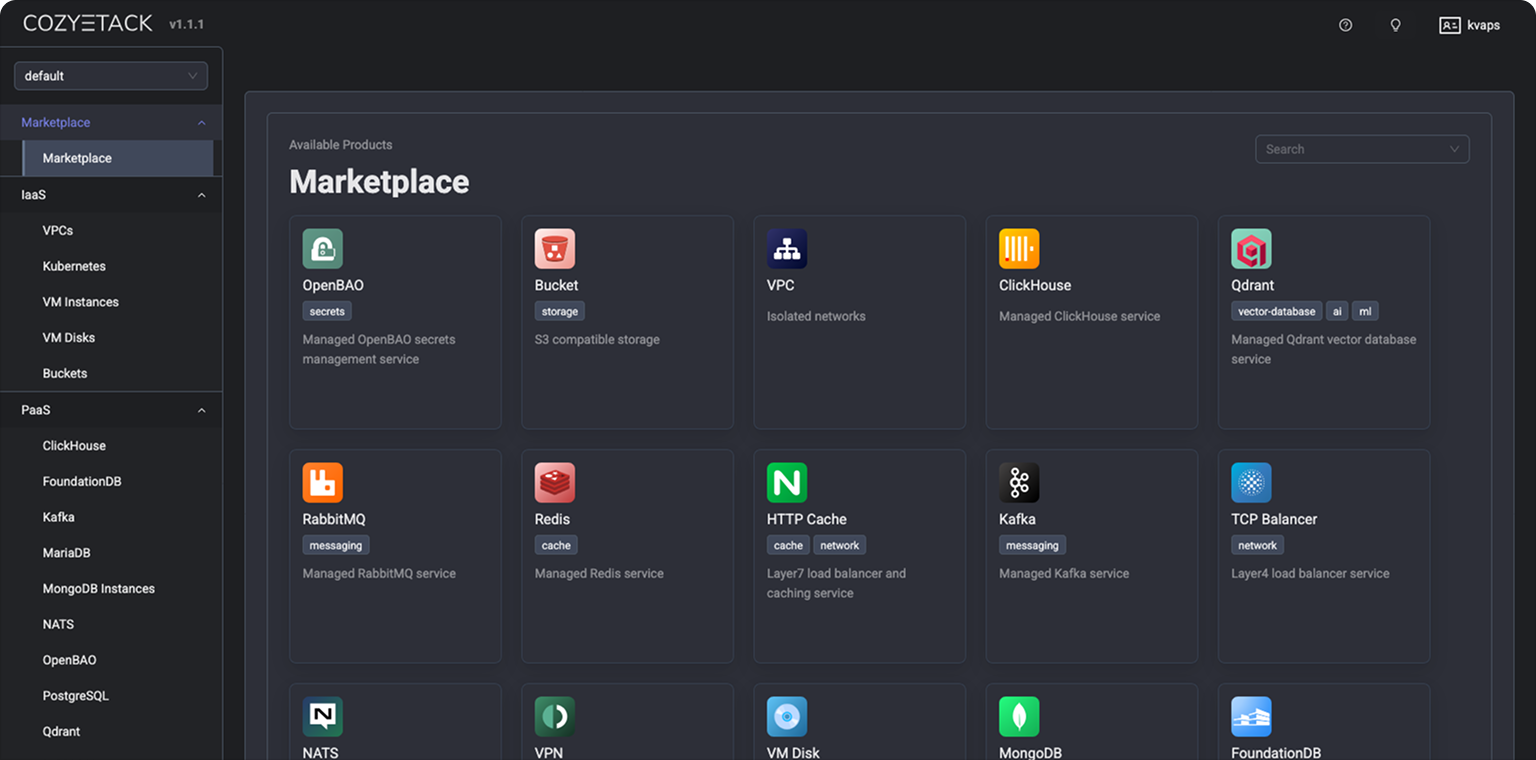
Task: Click the kvaps username
Action: click(1483, 25)
